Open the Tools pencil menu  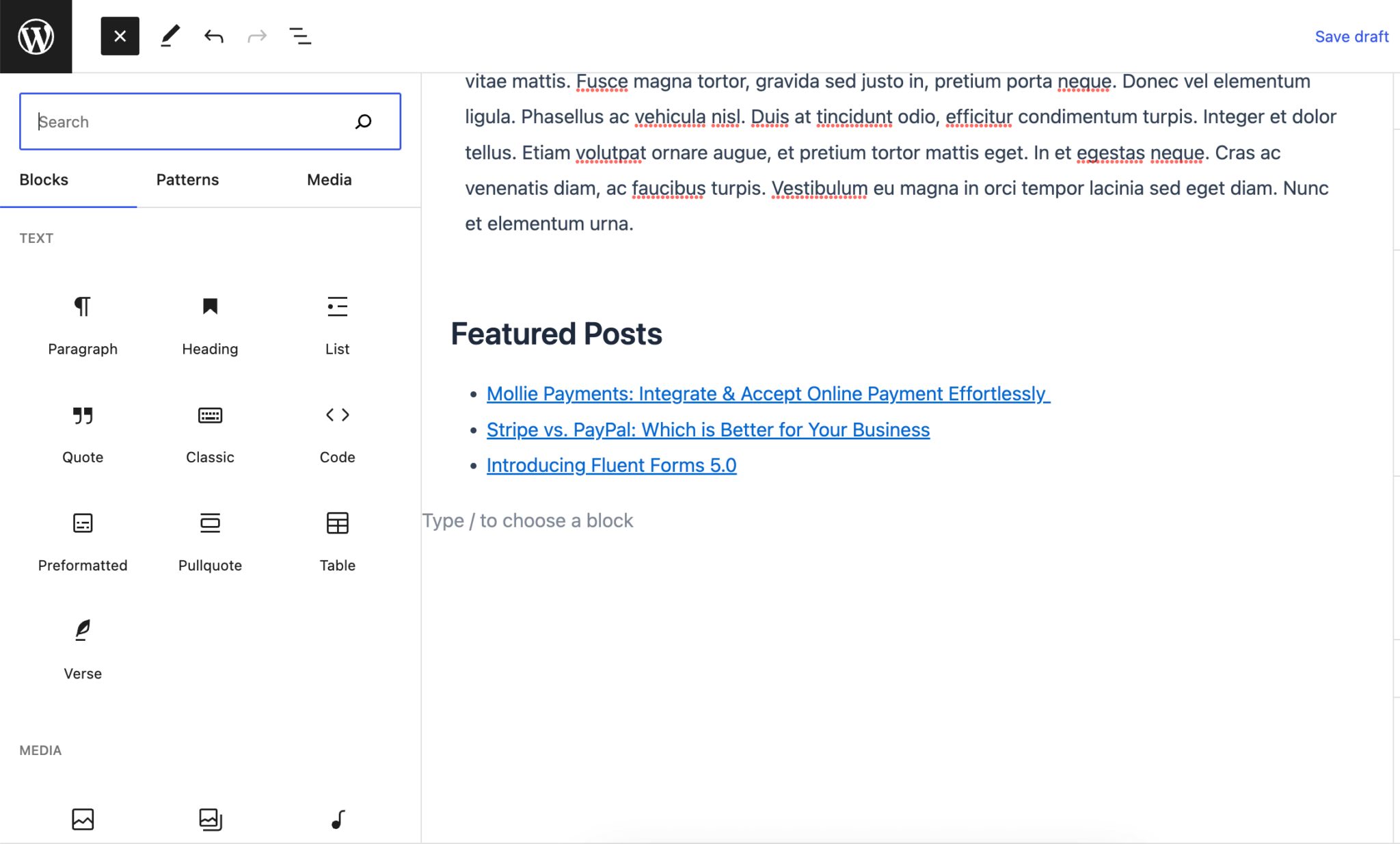click(170, 36)
